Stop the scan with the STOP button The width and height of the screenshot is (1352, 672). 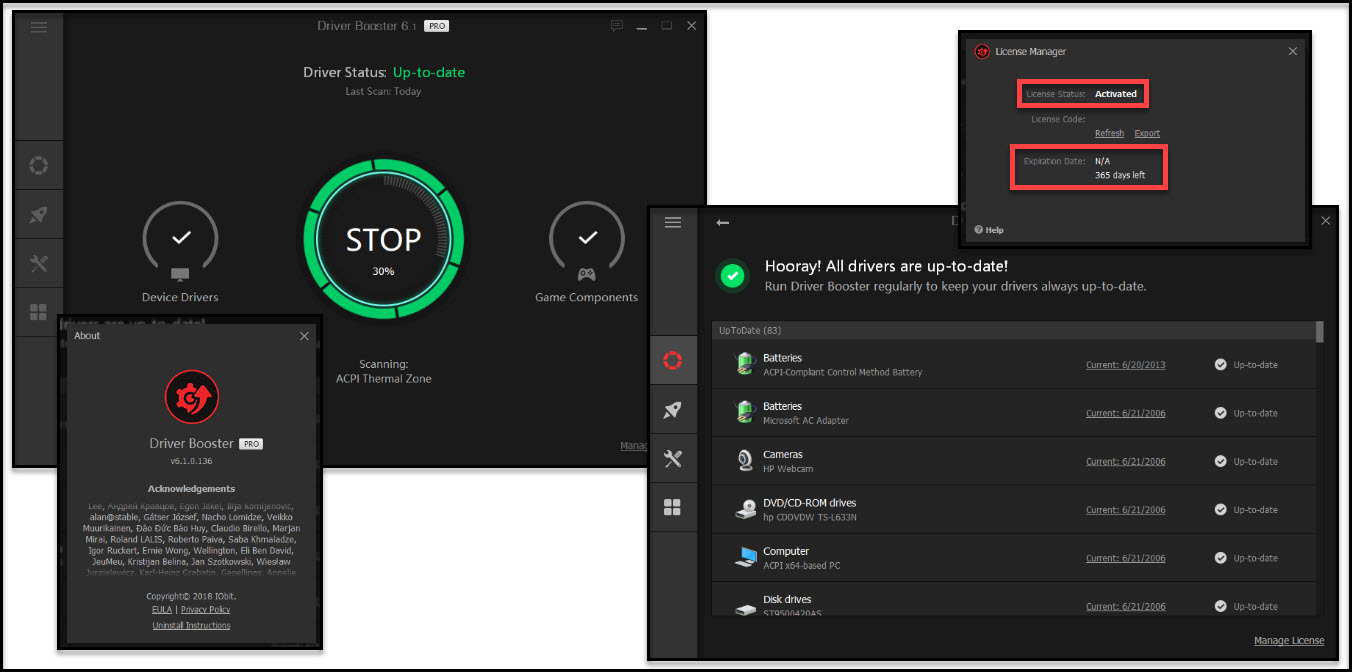(x=384, y=242)
